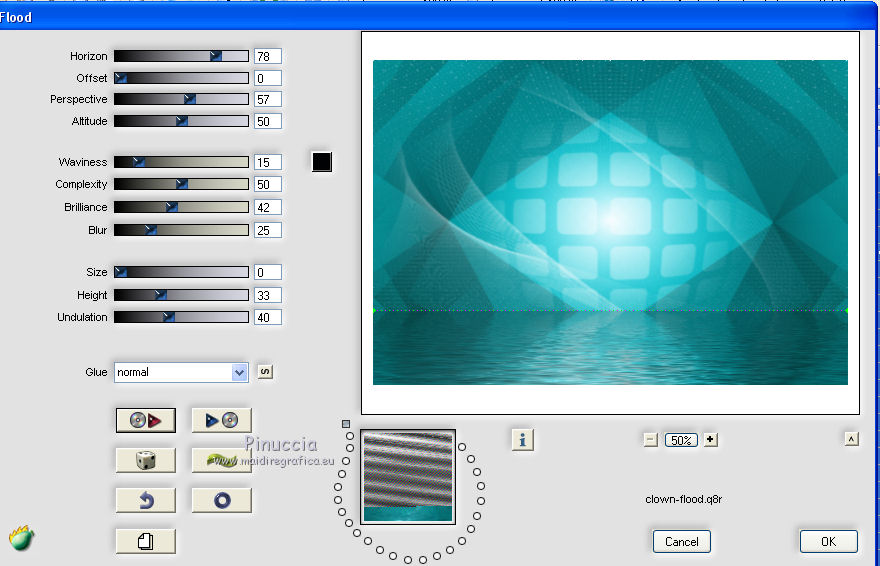Click the Cancel button
The width and height of the screenshot is (880, 566).
pyautogui.click(x=681, y=541)
